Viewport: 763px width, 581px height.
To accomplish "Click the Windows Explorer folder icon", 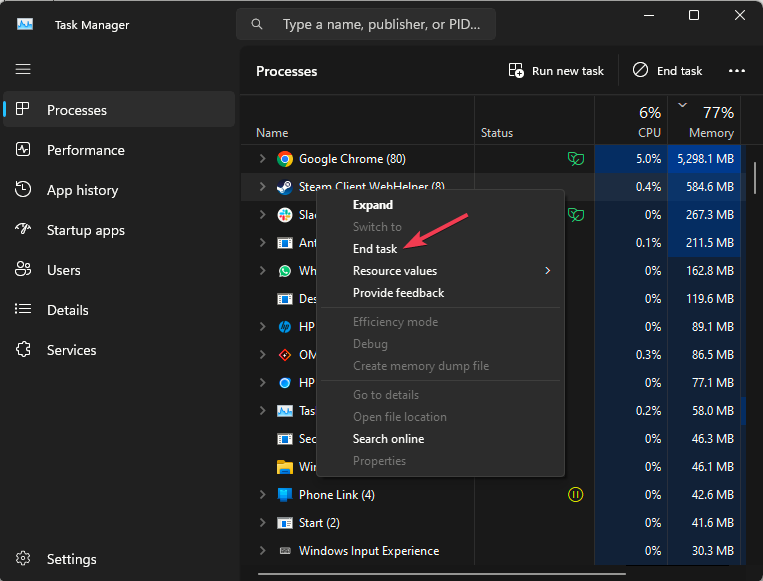I will pyautogui.click(x=285, y=467).
